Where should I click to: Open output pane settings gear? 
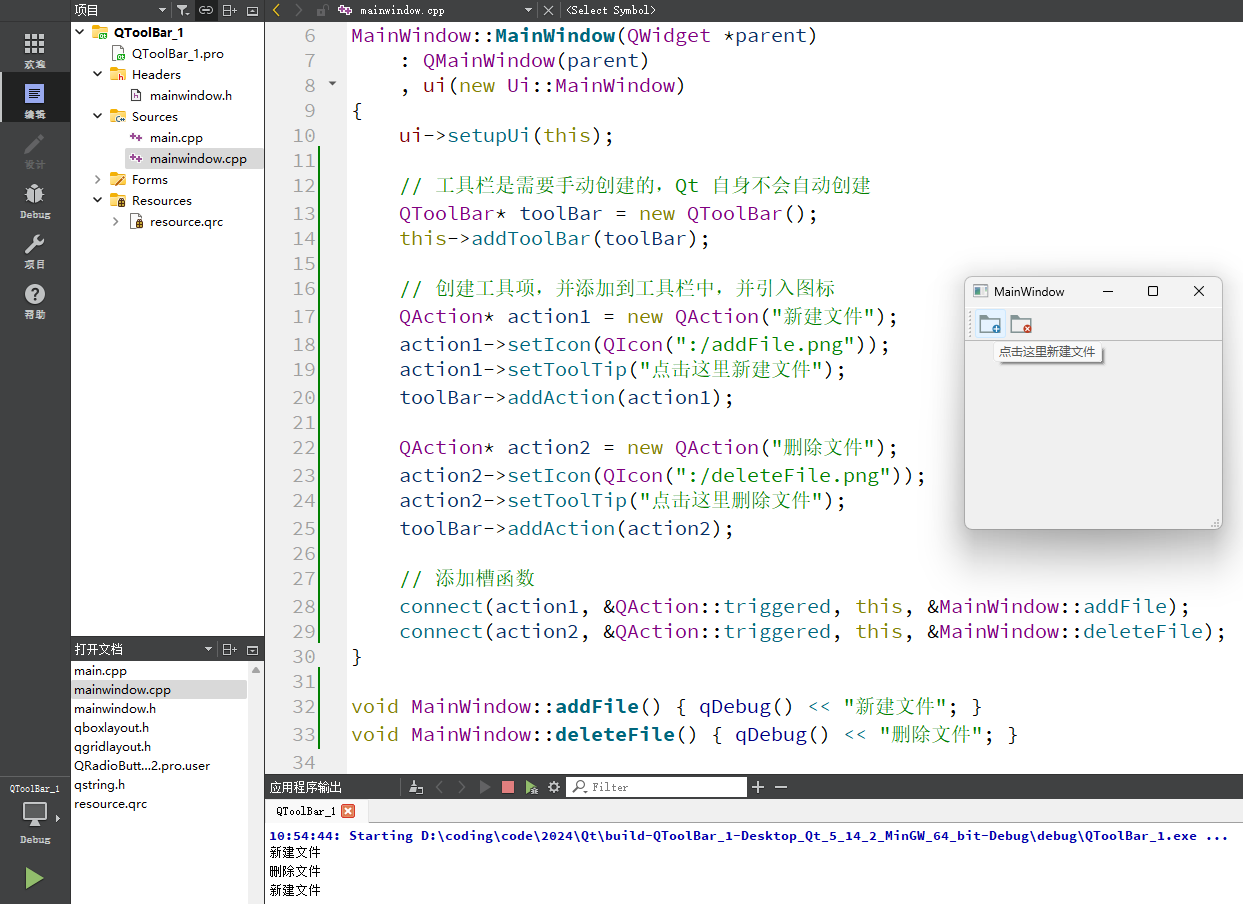(x=554, y=787)
